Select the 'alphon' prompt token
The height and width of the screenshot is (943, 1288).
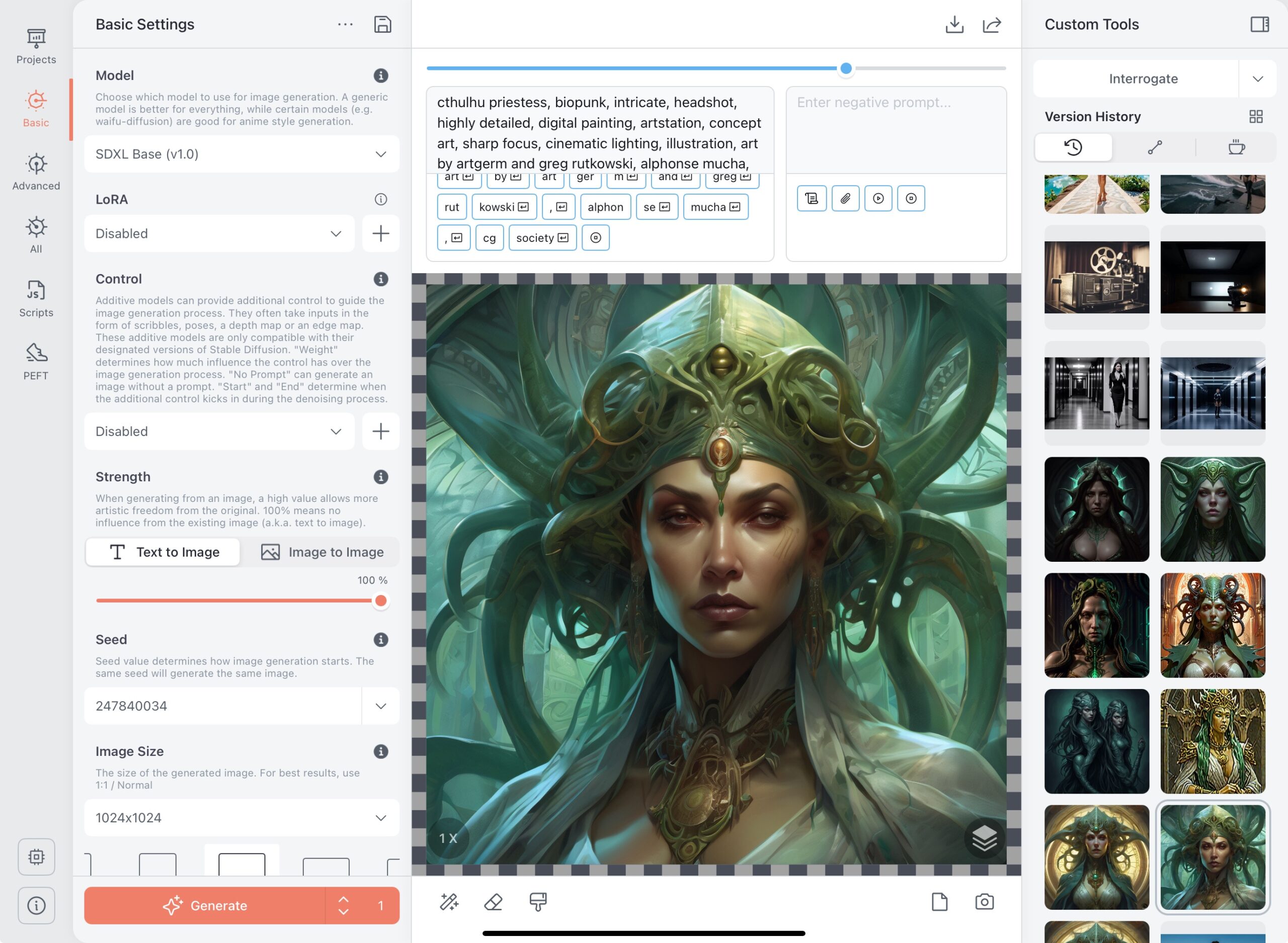tap(605, 207)
